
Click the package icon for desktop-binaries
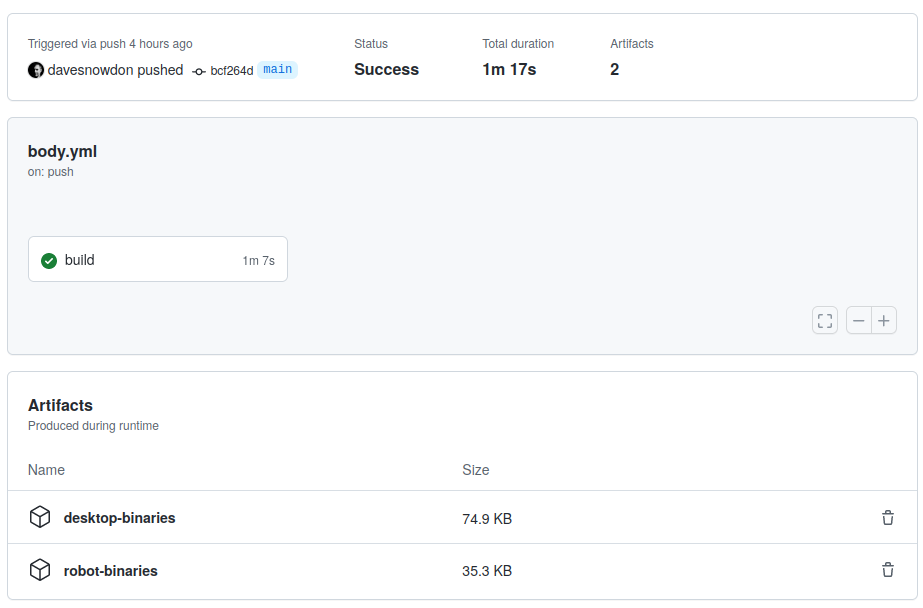(40, 517)
